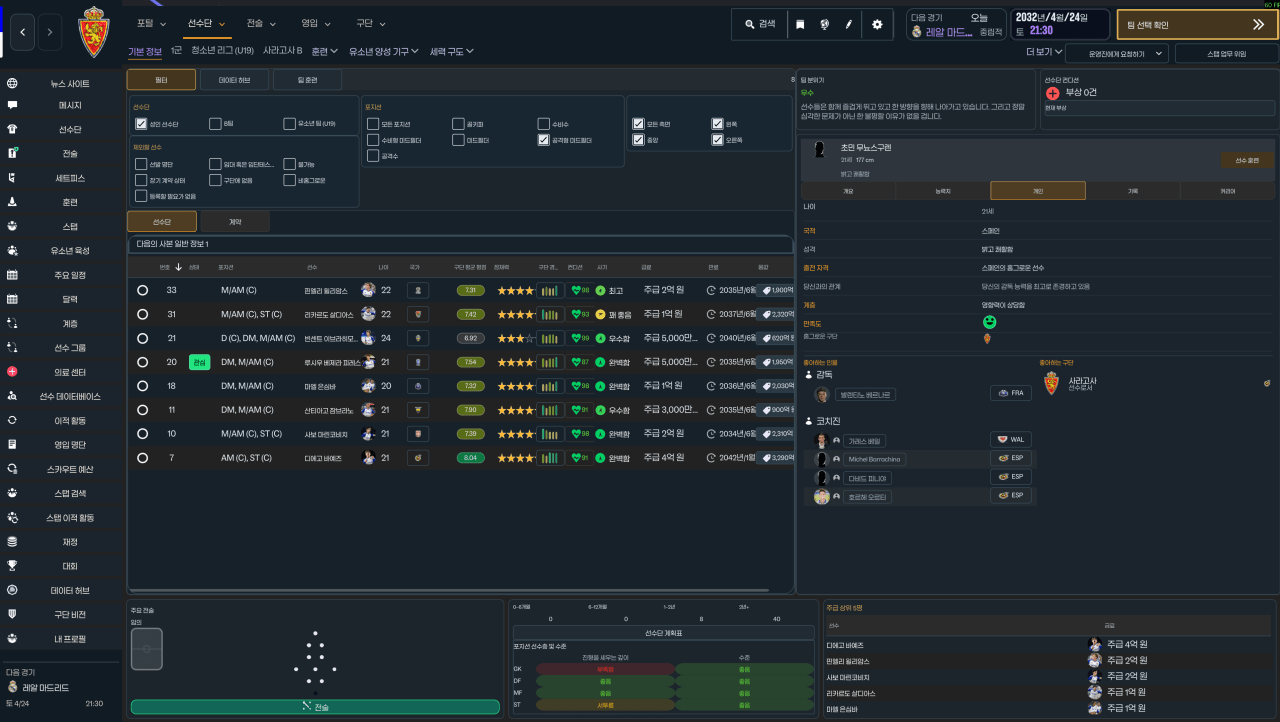Uncheck the 공격형 미드필더 checkbox

coord(543,140)
